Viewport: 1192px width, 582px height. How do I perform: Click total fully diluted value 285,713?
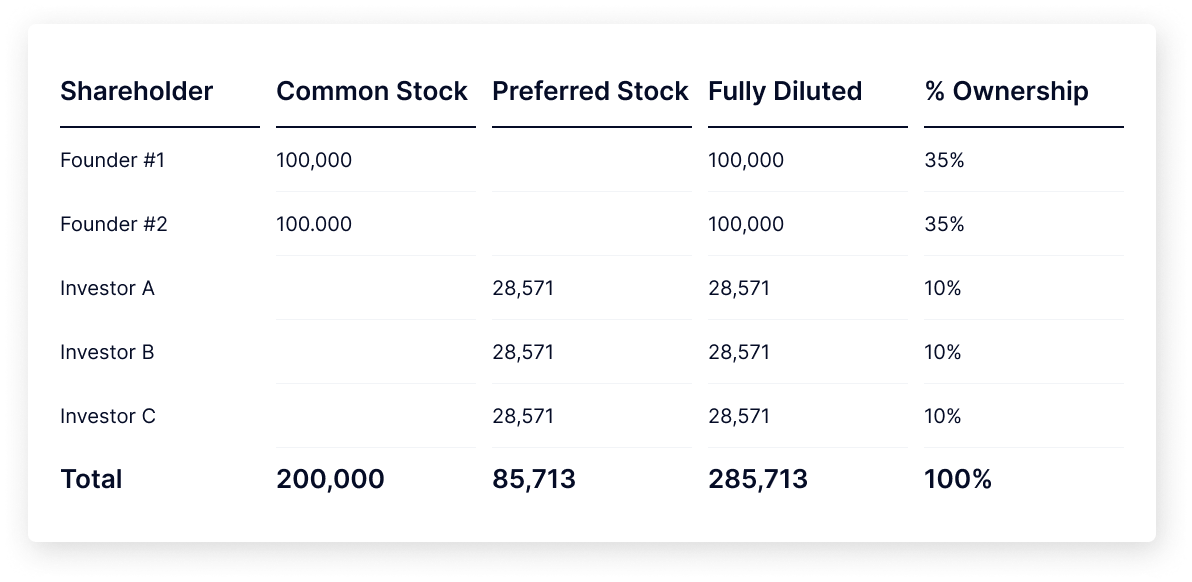click(758, 479)
